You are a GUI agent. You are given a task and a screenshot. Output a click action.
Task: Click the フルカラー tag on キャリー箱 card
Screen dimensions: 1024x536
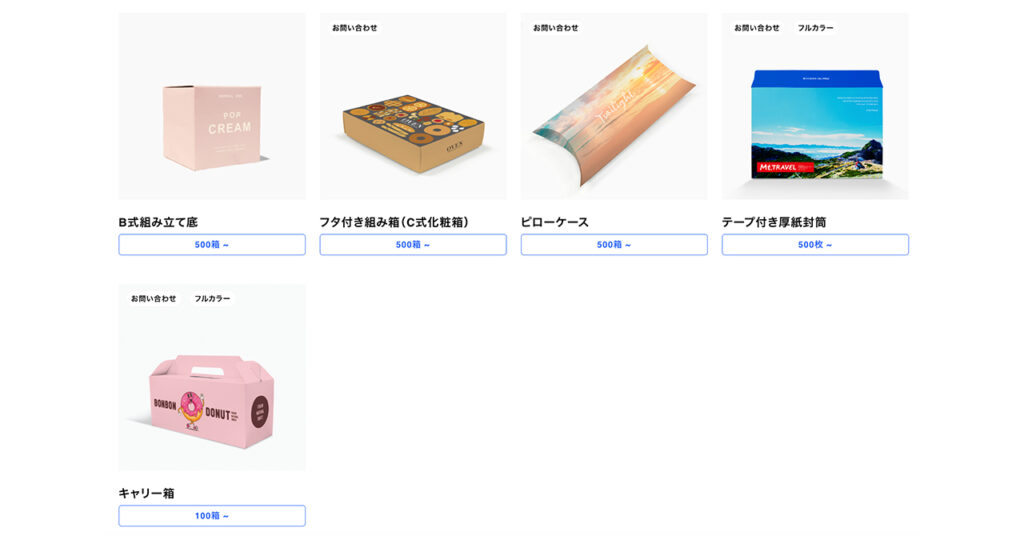(x=212, y=298)
